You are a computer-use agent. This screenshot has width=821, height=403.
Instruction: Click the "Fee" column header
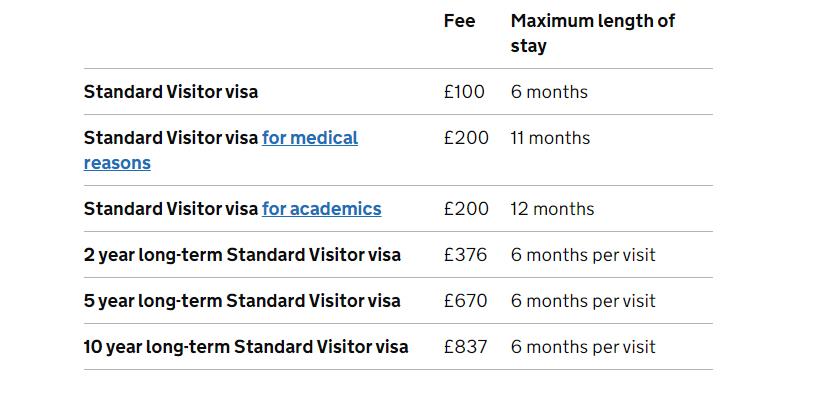pyautogui.click(x=459, y=21)
